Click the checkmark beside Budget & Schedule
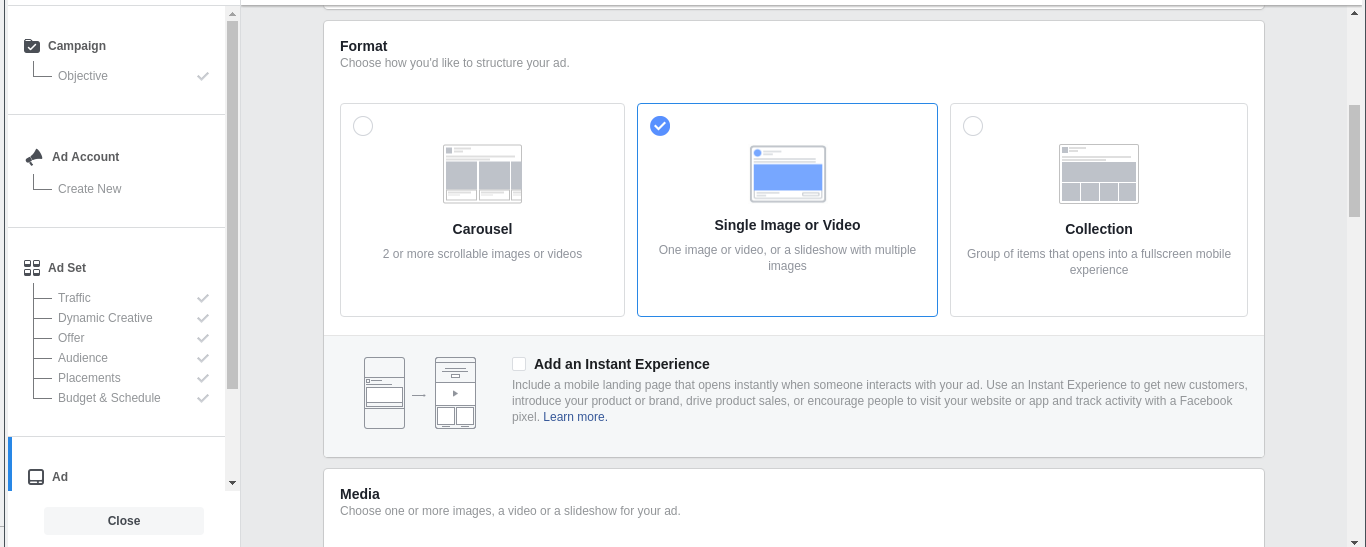This screenshot has height=547, width=1366. 203,398
